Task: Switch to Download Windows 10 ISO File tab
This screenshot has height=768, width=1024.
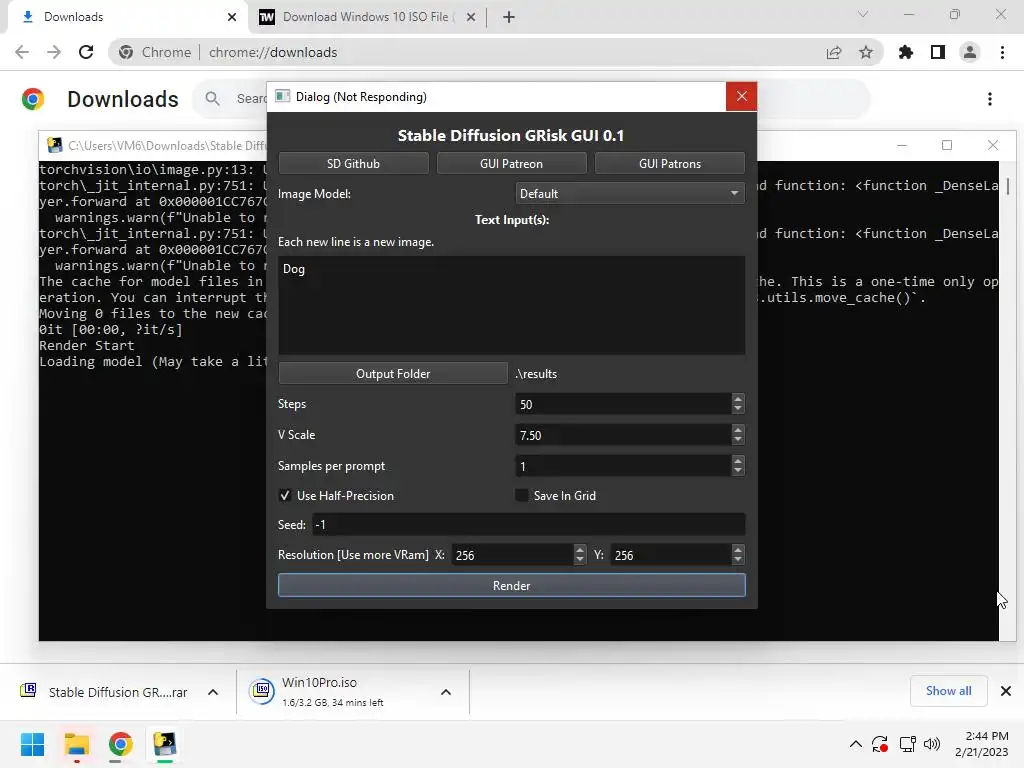Action: [368, 17]
